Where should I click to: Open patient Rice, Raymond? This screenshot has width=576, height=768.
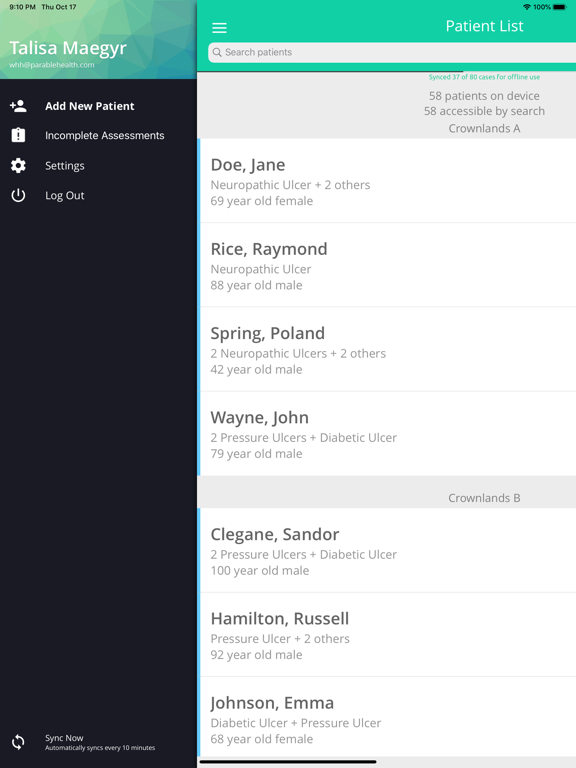[x=387, y=265]
